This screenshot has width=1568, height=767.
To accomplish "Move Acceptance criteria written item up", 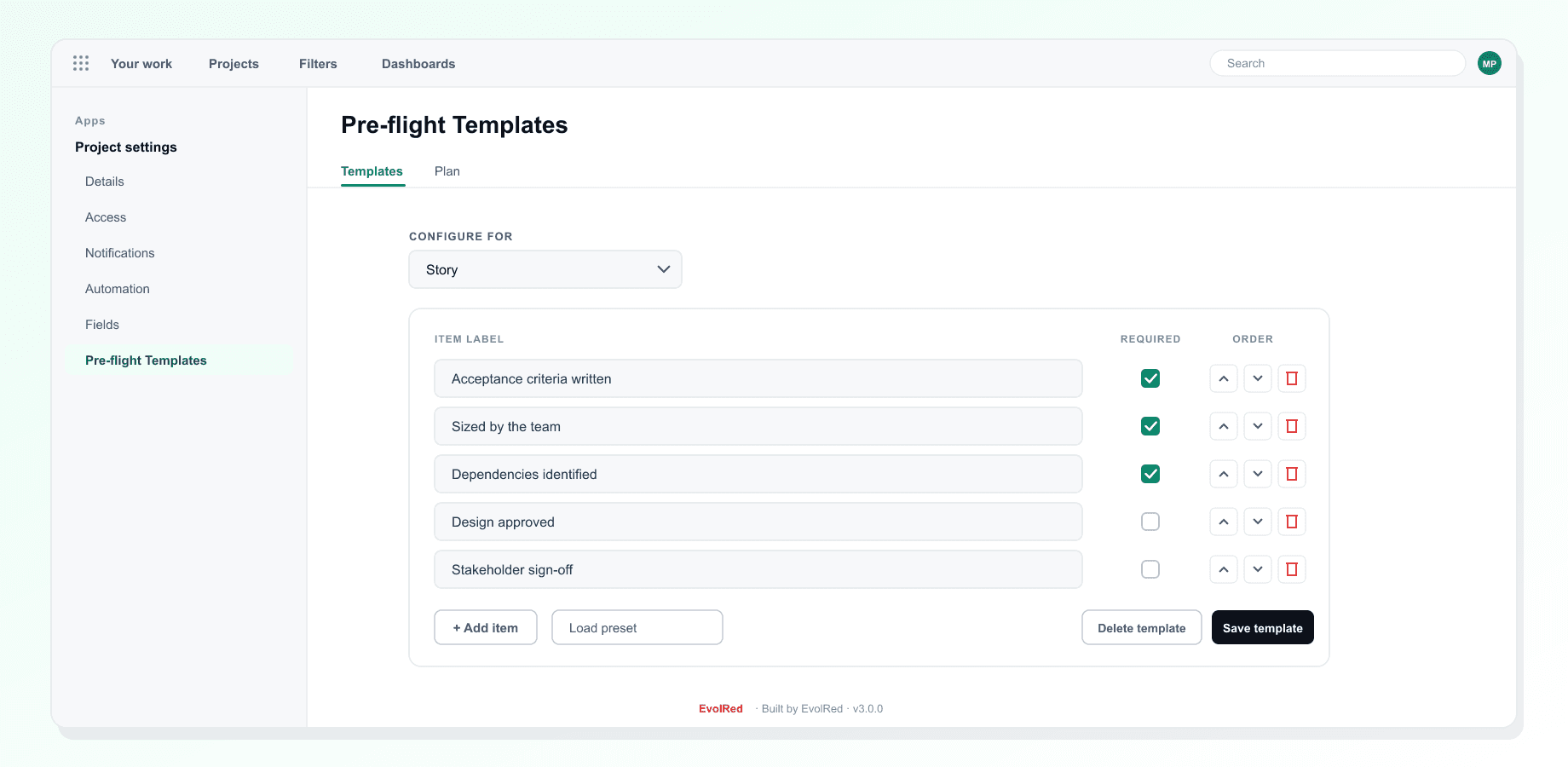I will (1224, 378).
